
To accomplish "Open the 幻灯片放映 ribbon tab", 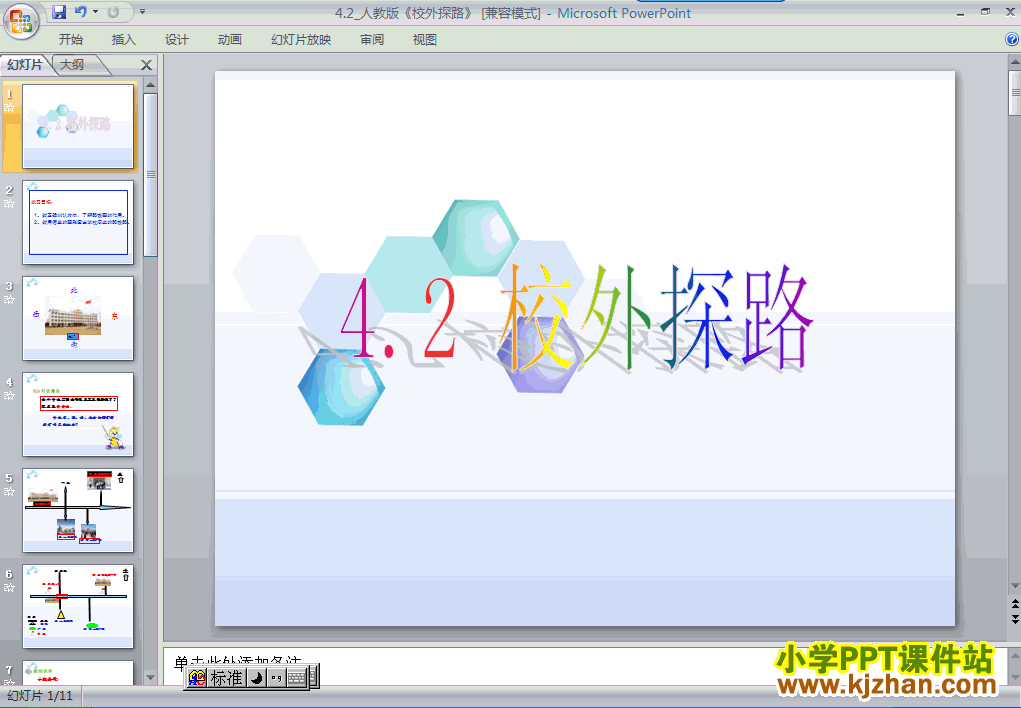I will click(301, 40).
